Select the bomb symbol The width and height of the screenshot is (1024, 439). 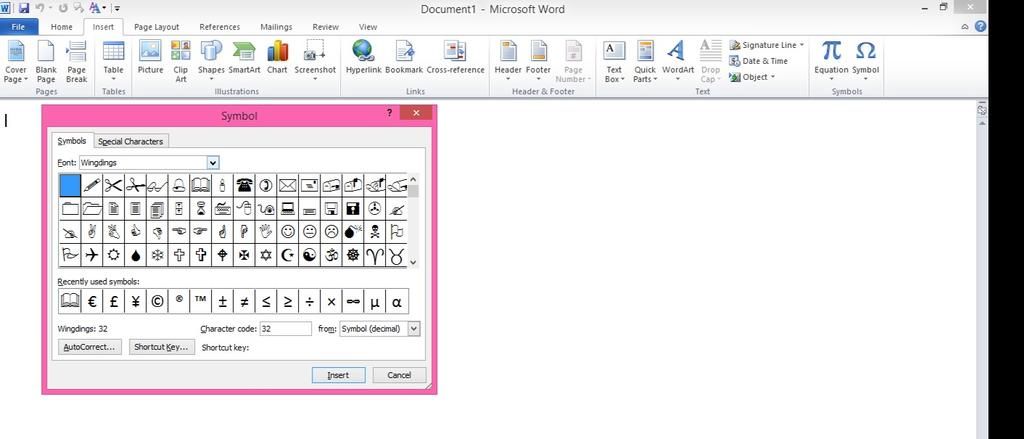353,231
